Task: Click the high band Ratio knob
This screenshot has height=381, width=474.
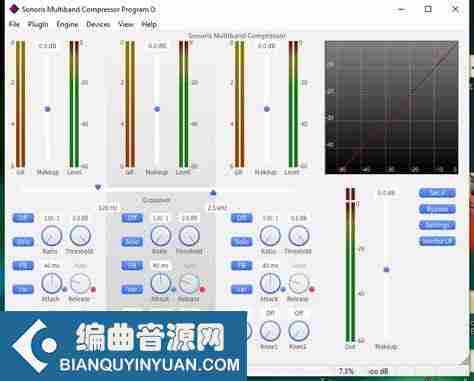Action: coord(270,236)
